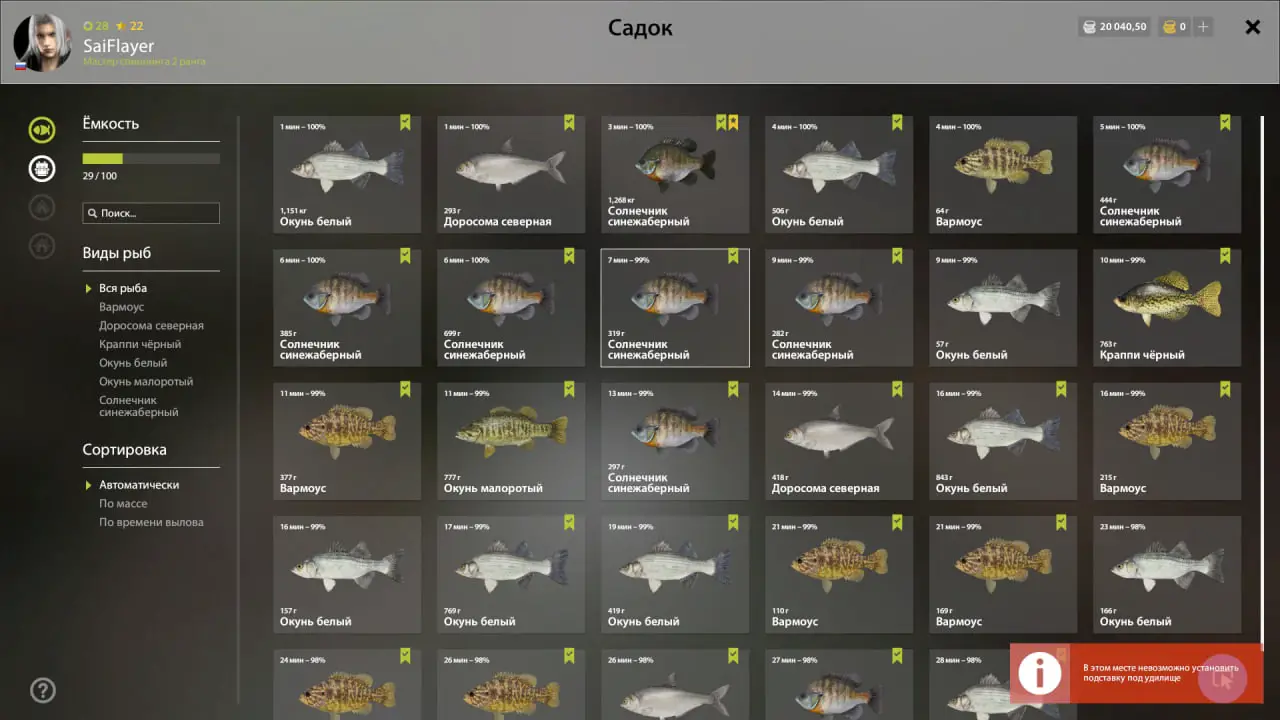The height and width of the screenshot is (720, 1280).
Task: Select Автоматически sorting option
Action: (x=139, y=485)
